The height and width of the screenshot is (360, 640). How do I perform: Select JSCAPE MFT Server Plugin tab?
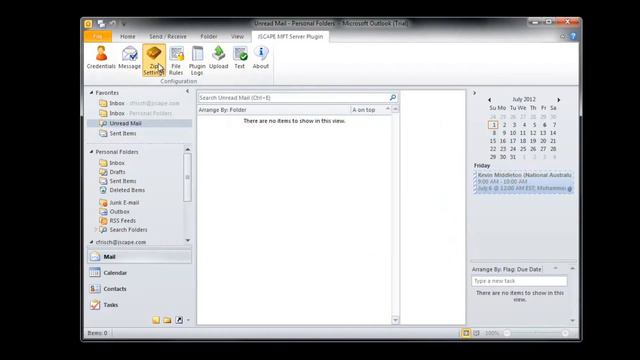click(290, 36)
